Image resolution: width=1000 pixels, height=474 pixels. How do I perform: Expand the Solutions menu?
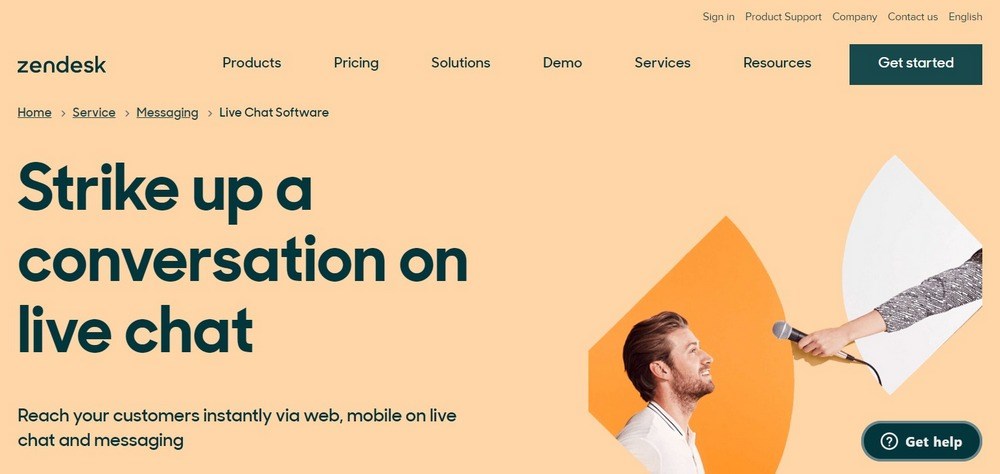460,63
